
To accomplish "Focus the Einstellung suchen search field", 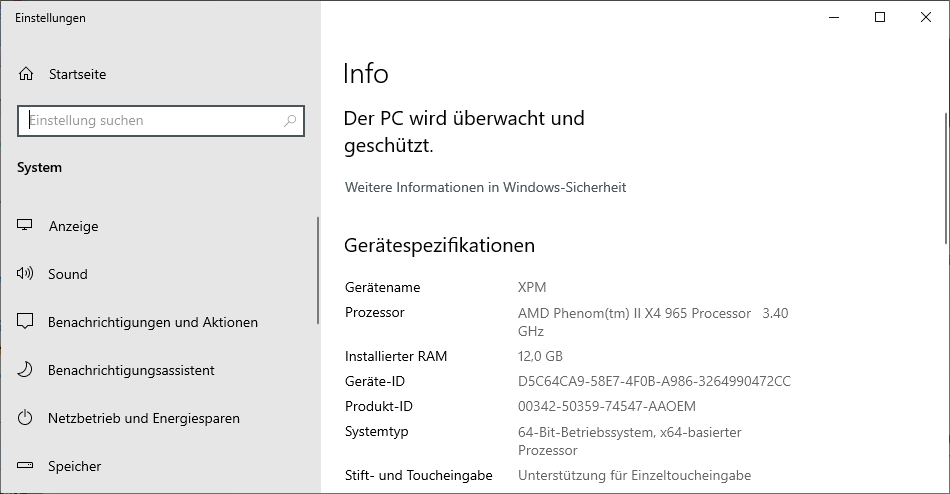I will (161, 121).
